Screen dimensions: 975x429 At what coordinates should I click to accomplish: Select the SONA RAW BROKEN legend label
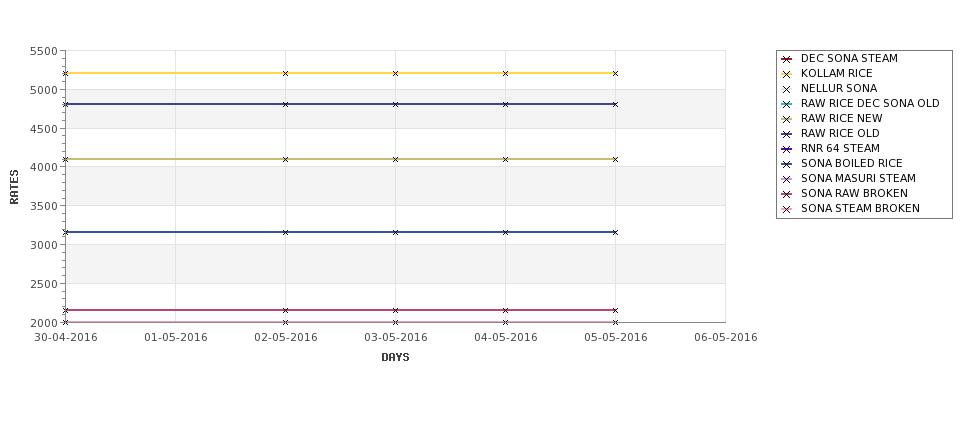point(854,193)
